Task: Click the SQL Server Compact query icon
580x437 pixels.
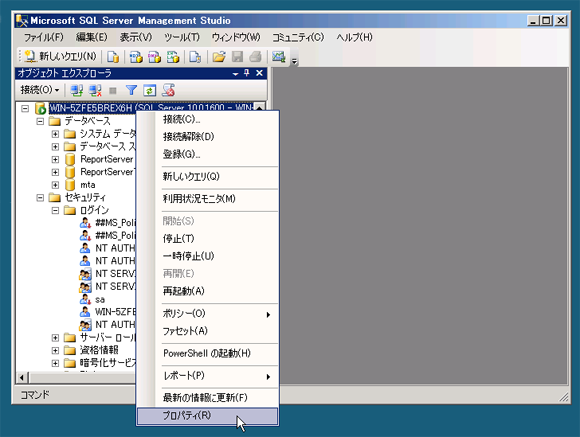Action: tap(195, 57)
